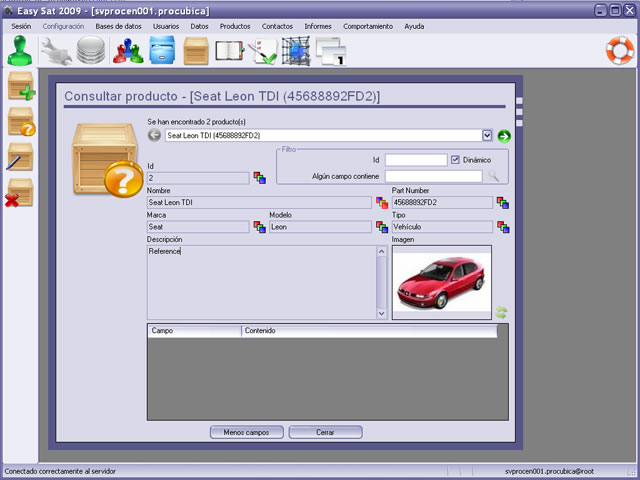Open the Informes menu

(x=318, y=26)
